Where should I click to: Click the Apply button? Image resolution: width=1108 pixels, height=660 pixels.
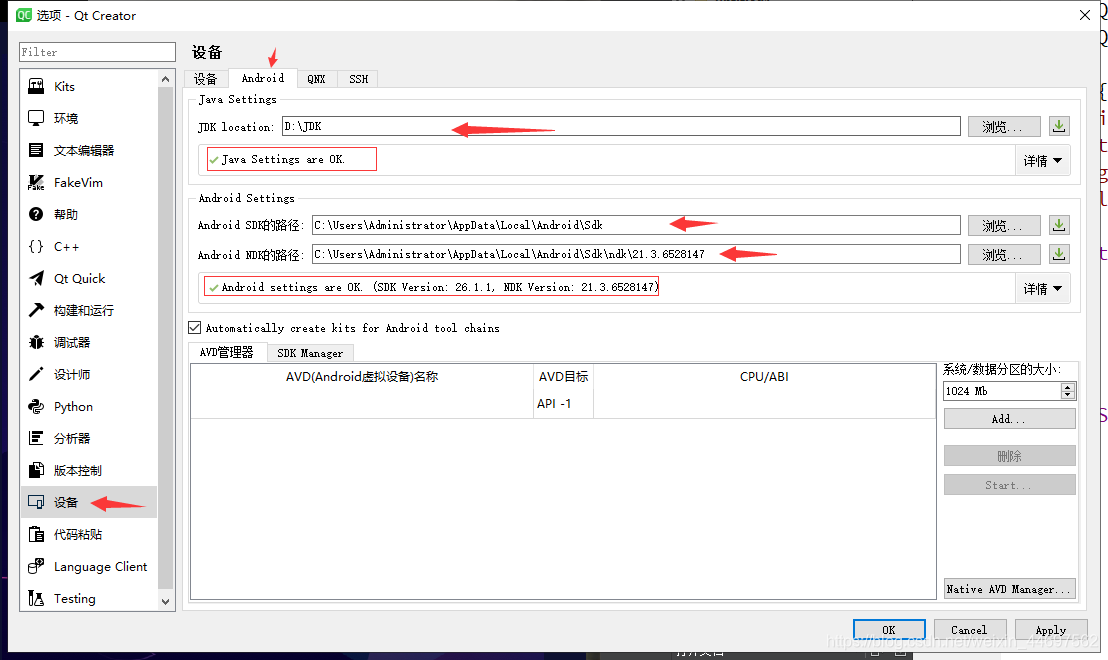pos(1051,630)
